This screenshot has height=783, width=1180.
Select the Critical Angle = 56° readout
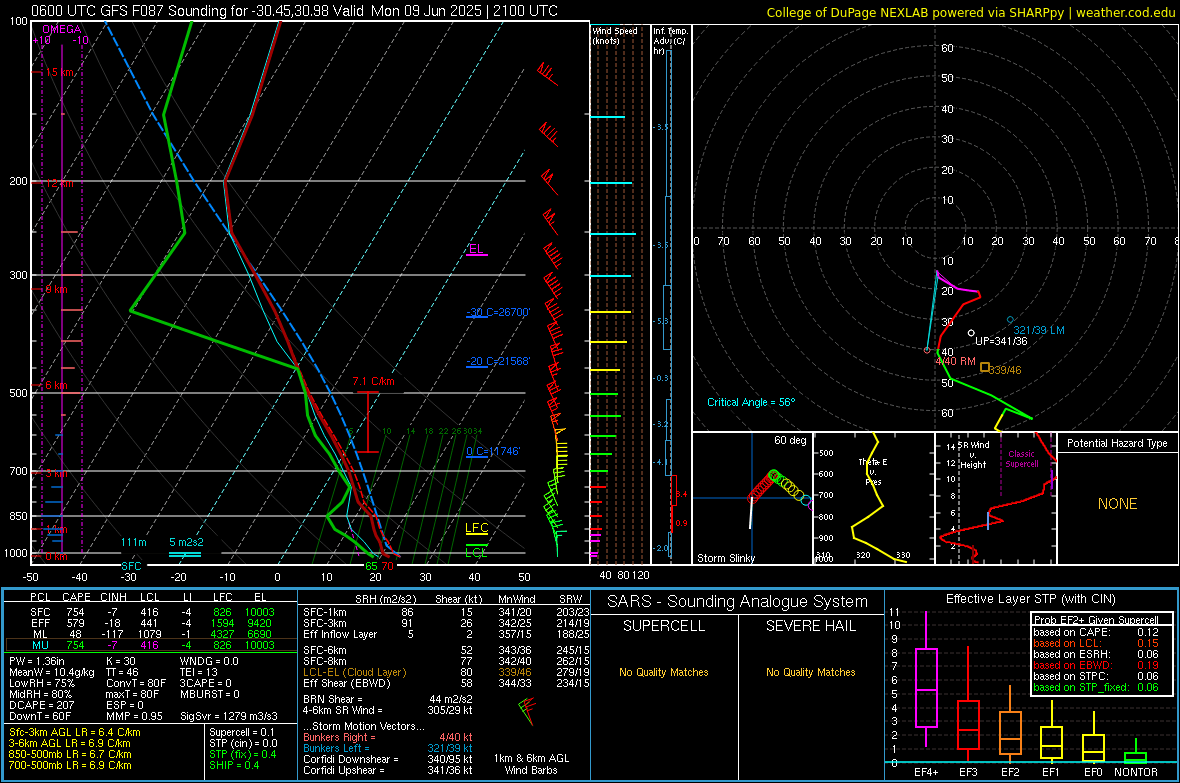751,402
